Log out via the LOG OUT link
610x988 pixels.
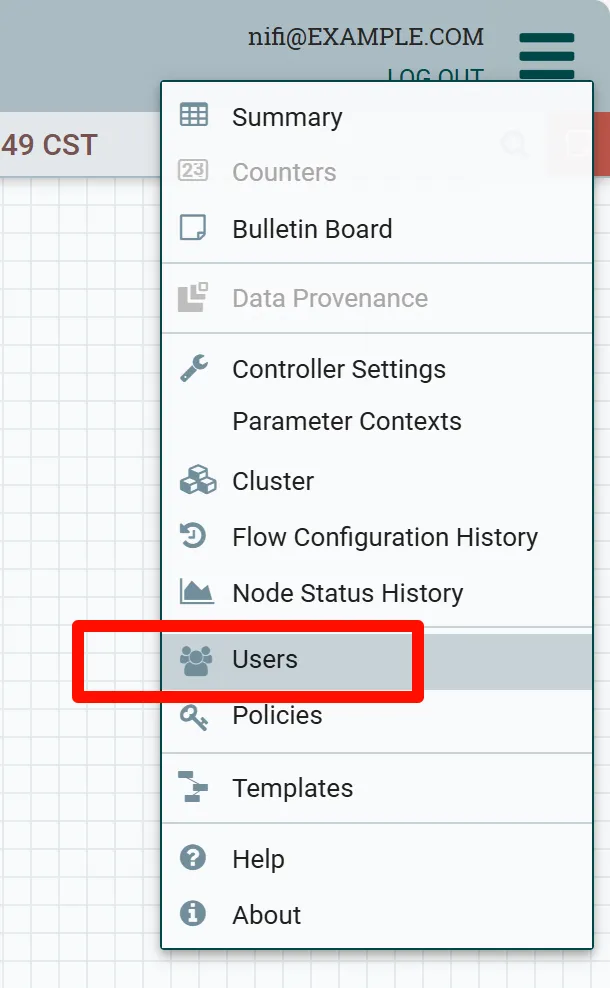click(x=435, y=75)
